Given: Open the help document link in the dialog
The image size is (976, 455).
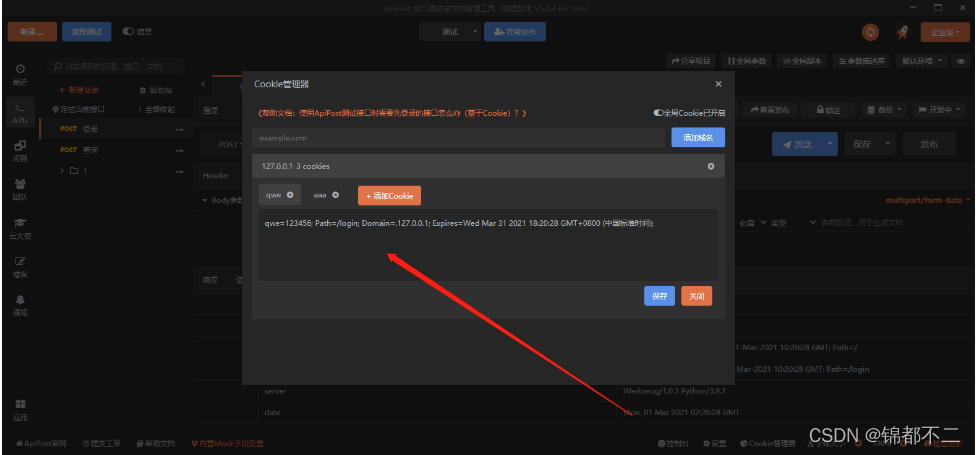Looking at the screenshot, I should pyautogui.click(x=392, y=113).
